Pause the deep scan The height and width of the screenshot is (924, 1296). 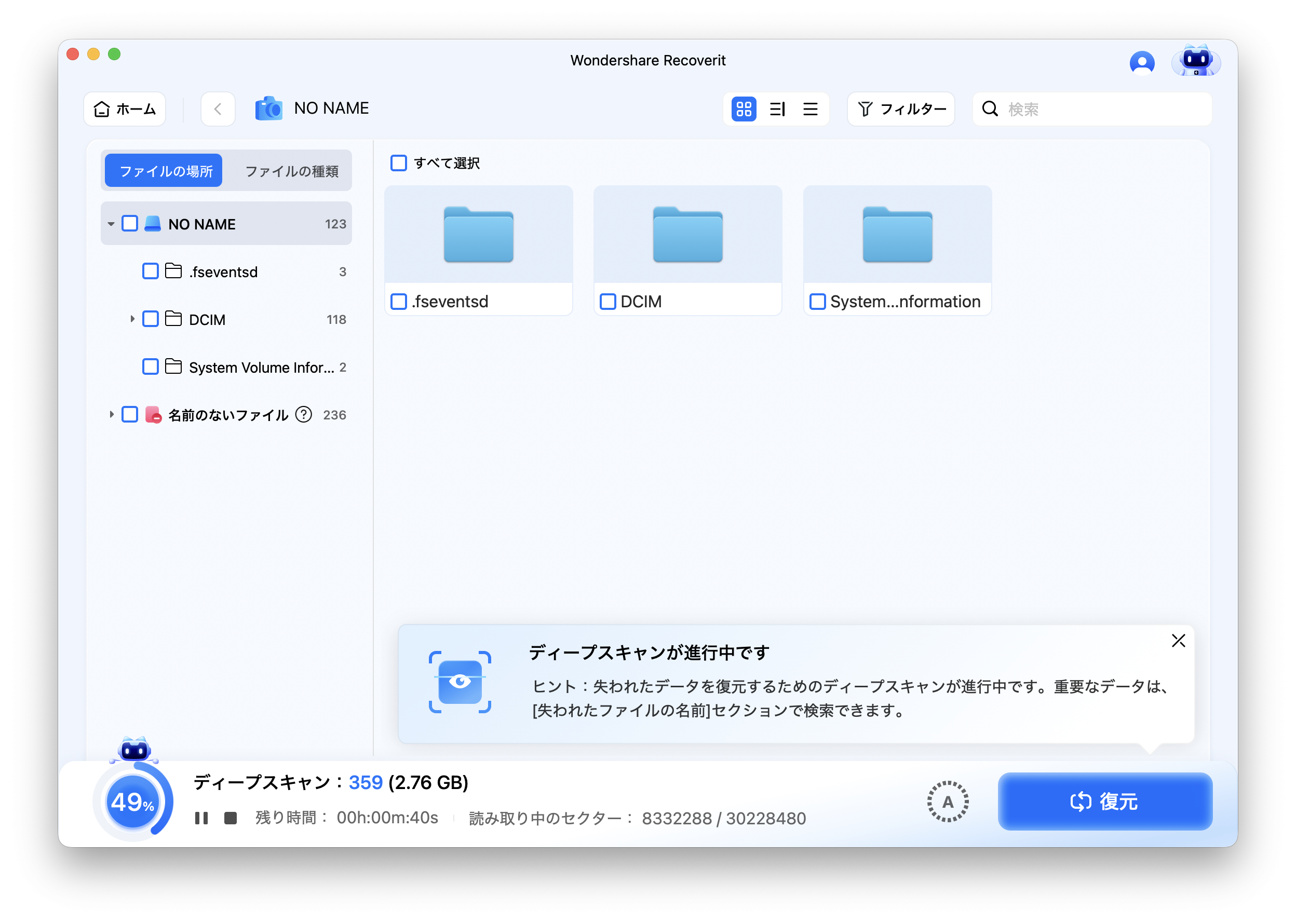click(x=202, y=818)
